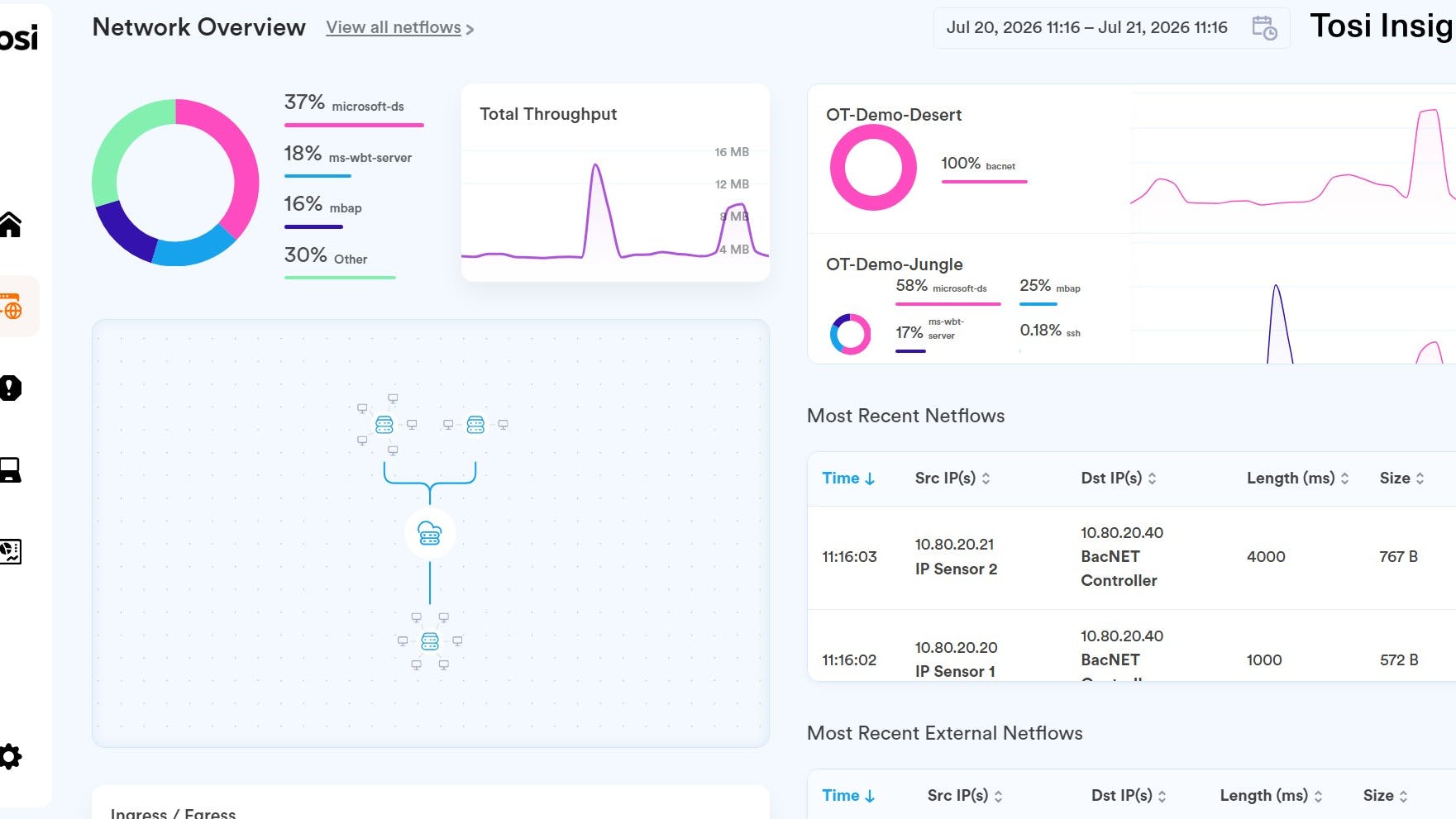
Task: Click the main protocol donut chart
Action: pos(175,183)
